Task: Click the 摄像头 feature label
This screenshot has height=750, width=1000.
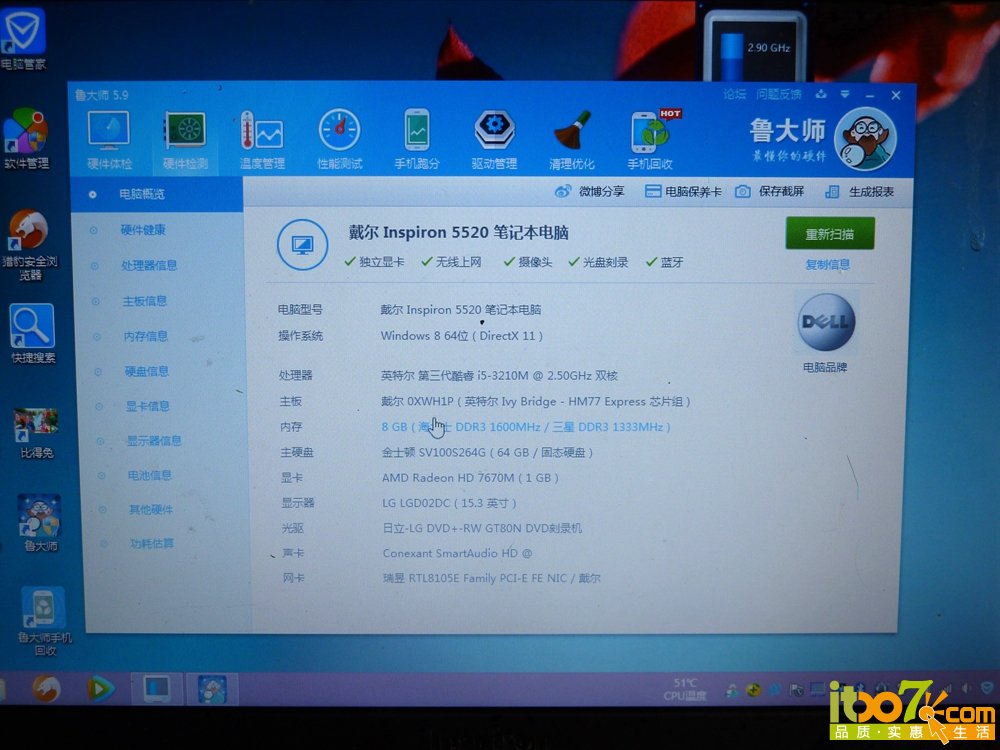Action: 528,262
